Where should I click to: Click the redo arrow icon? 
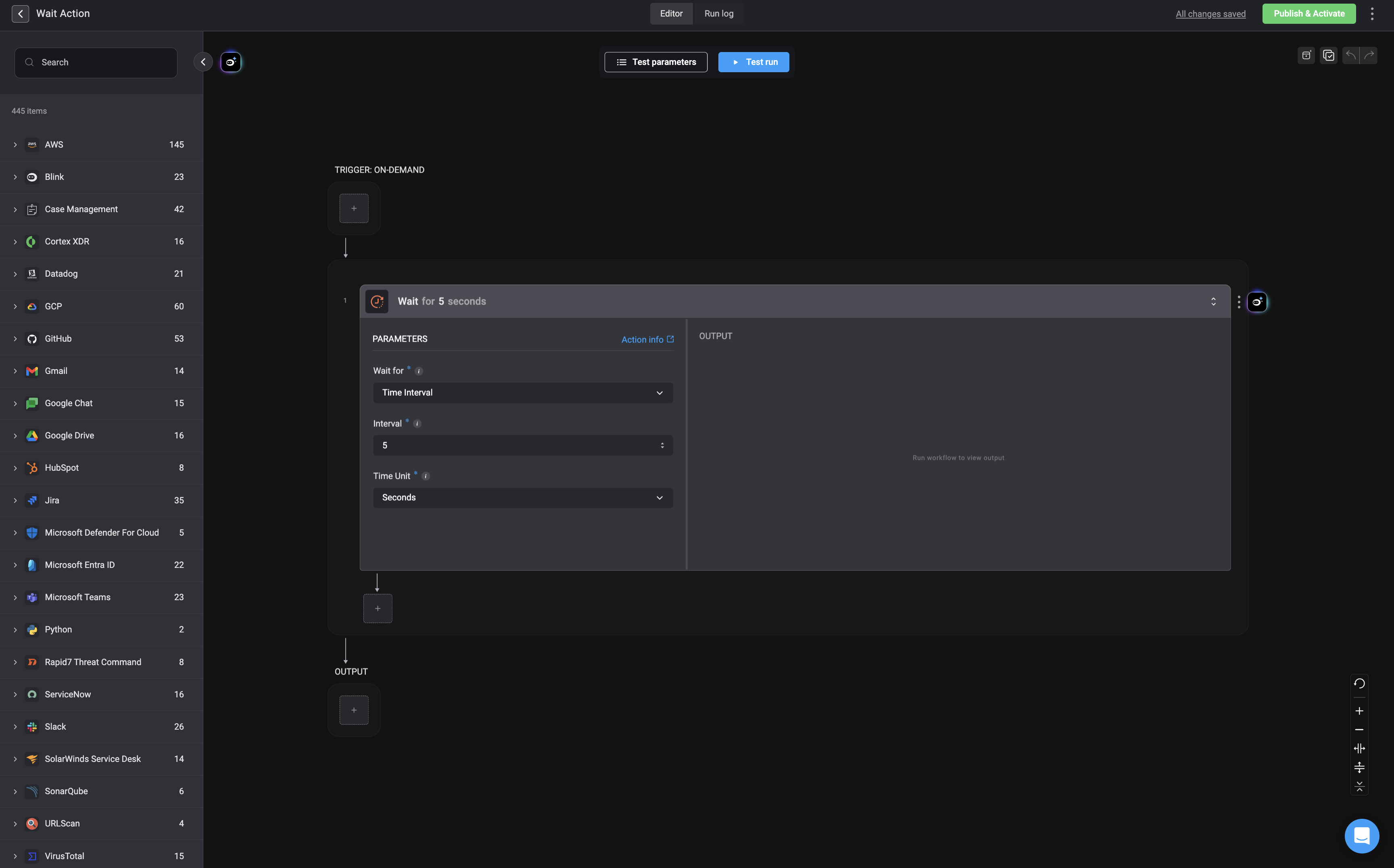[1369, 55]
